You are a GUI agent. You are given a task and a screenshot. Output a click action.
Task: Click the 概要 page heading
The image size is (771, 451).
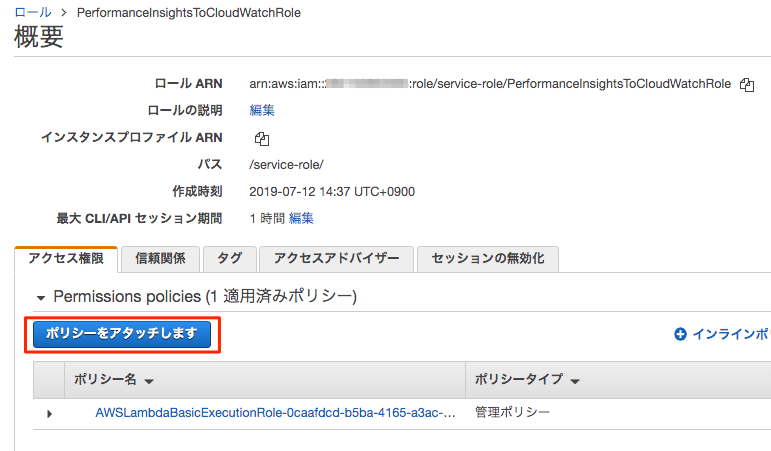coord(39,36)
